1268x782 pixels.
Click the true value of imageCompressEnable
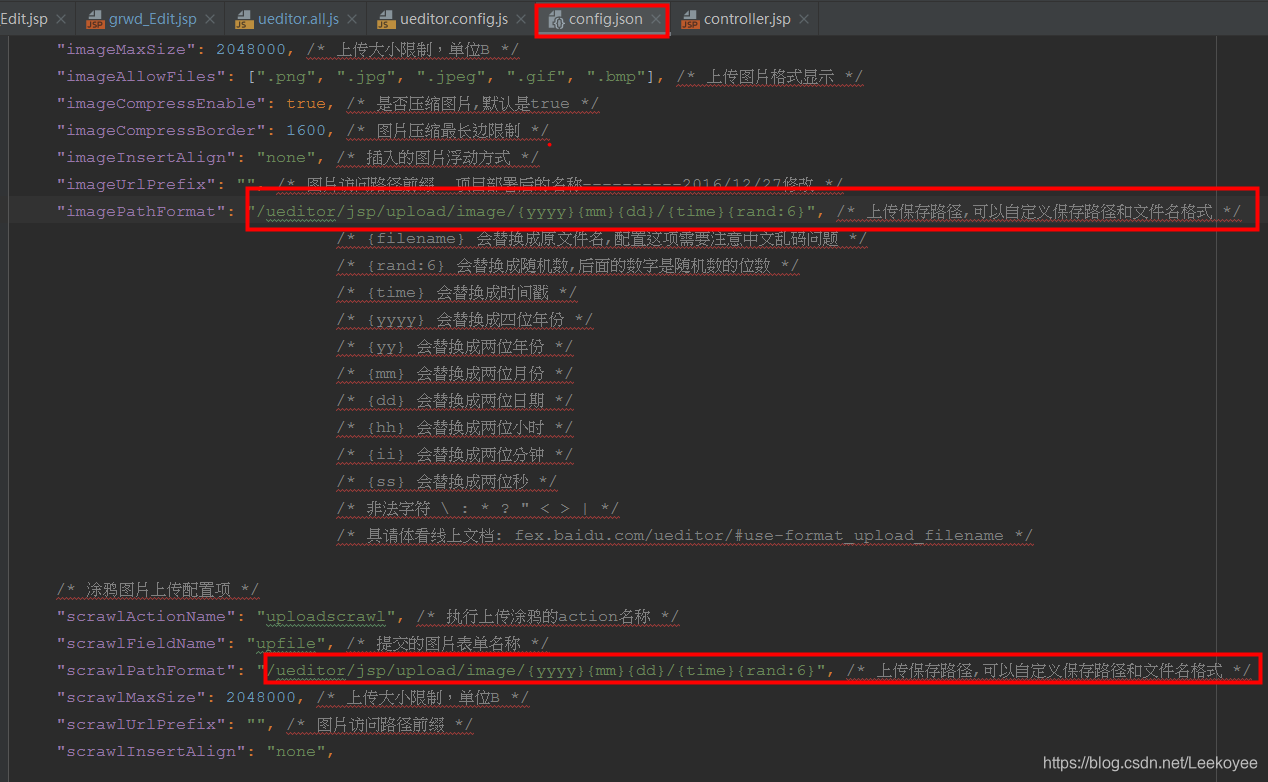(x=305, y=103)
